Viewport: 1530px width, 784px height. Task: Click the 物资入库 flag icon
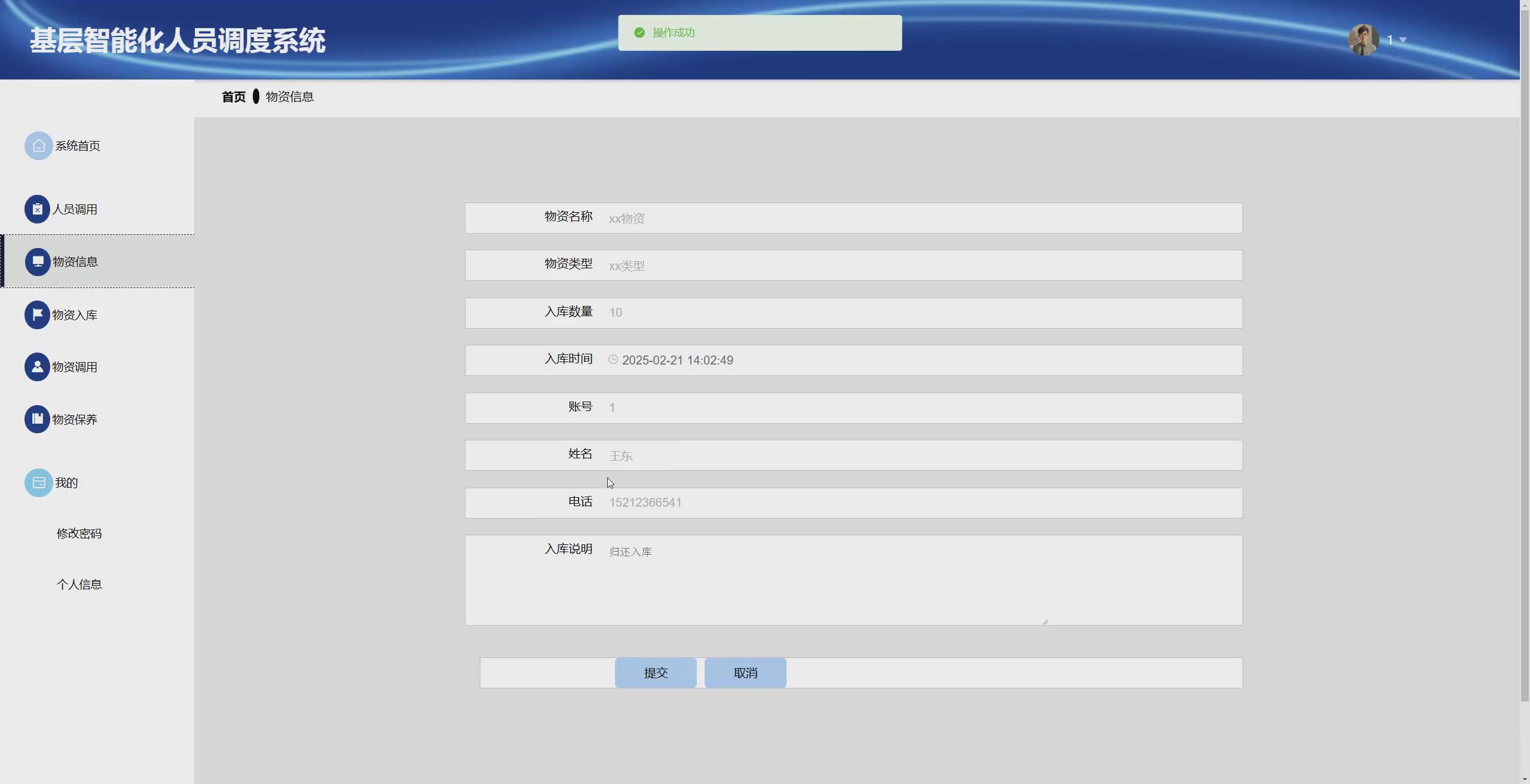[x=37, y=315]
